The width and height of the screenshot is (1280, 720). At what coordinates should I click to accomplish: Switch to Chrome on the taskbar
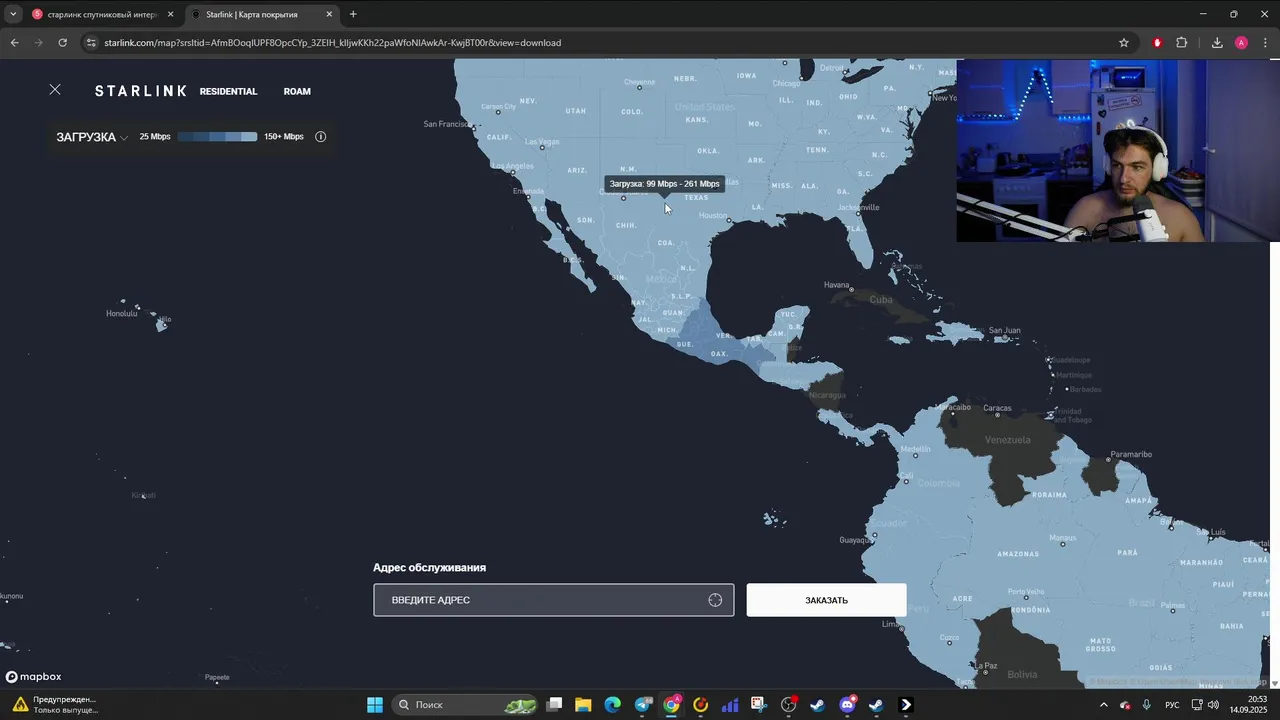[x=672, y=705]
